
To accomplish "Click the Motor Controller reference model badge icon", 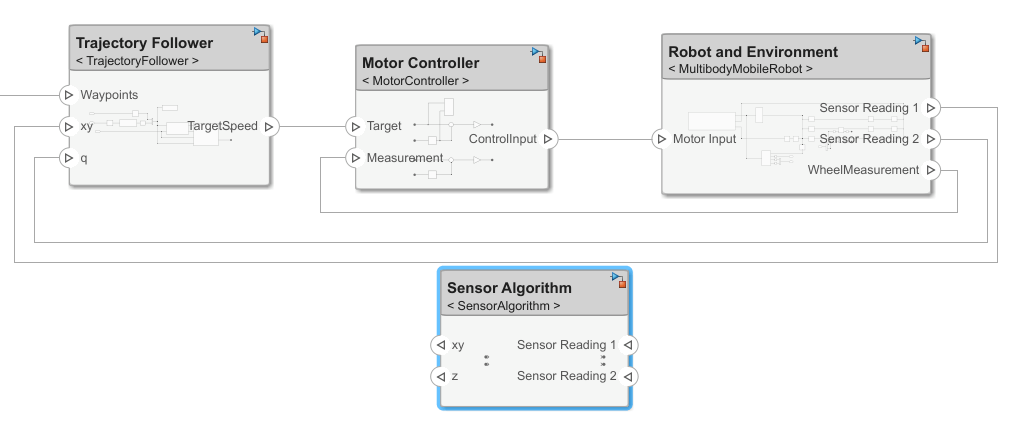I will 540,54.
